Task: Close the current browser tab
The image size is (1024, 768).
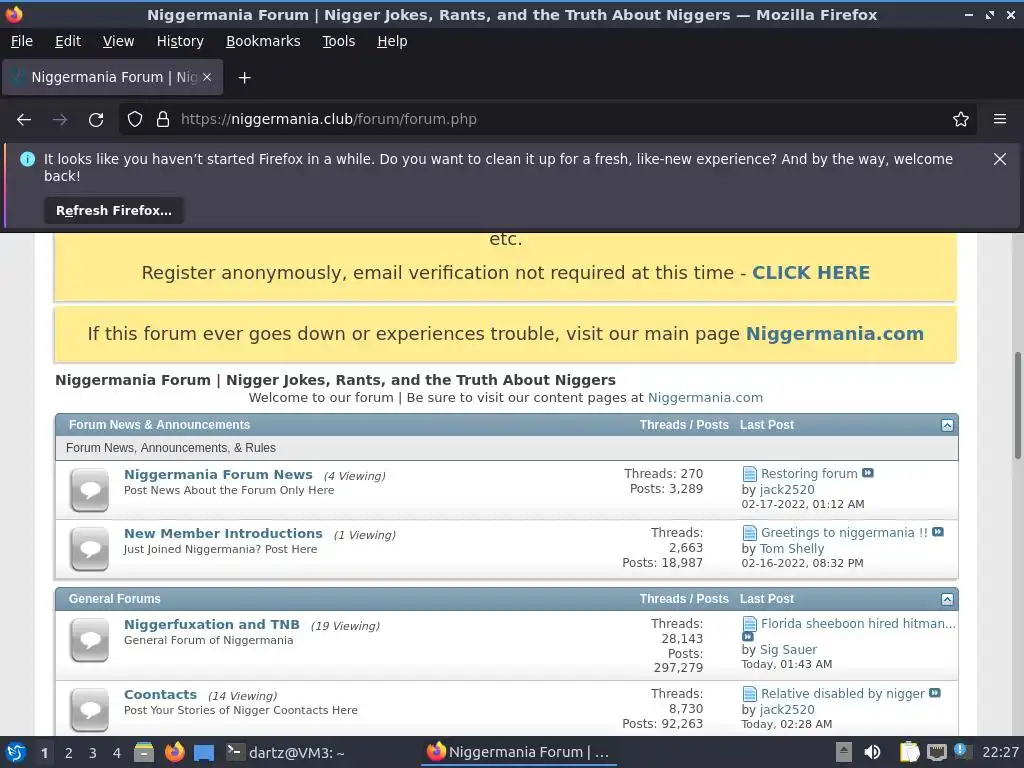Action: [x=207, y=77]
